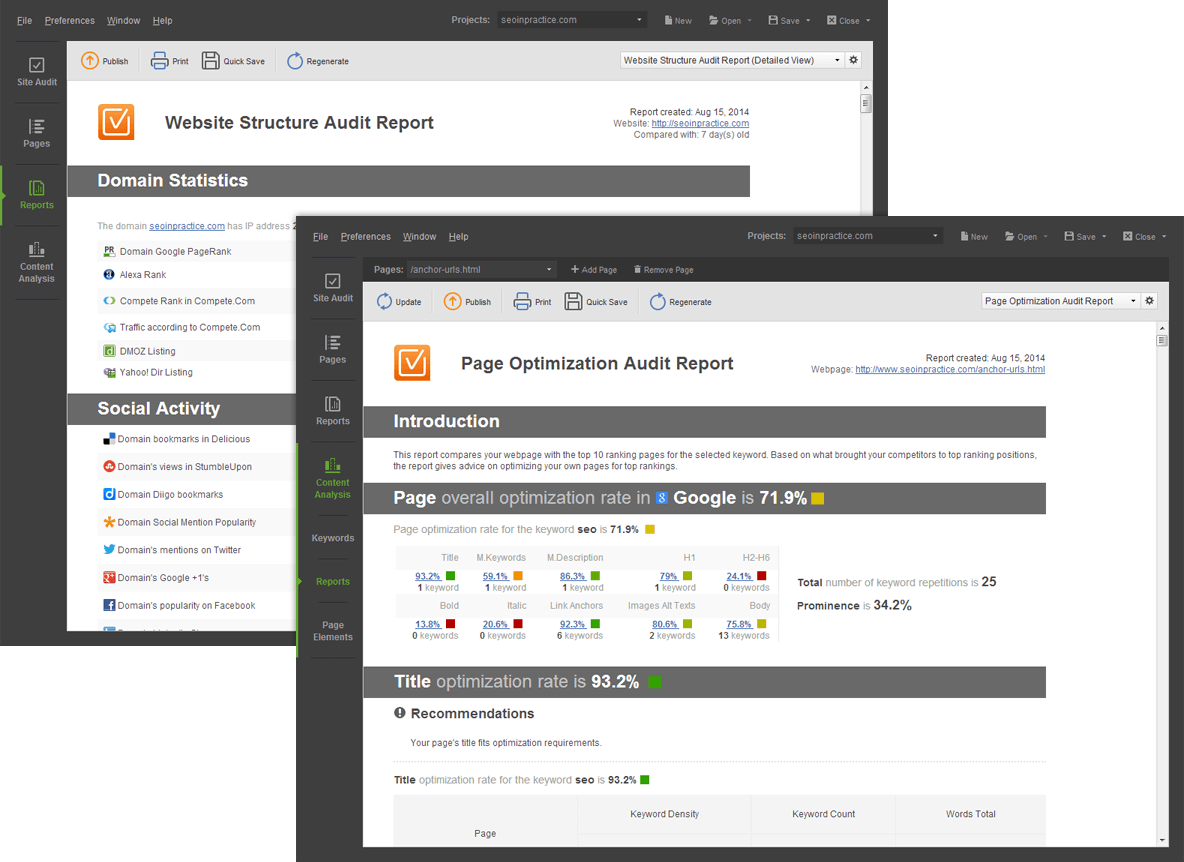Open Content Analysis in the back window sidebar
The width and height of the screenshot is (1184, 862).
(x=36, y=261)
